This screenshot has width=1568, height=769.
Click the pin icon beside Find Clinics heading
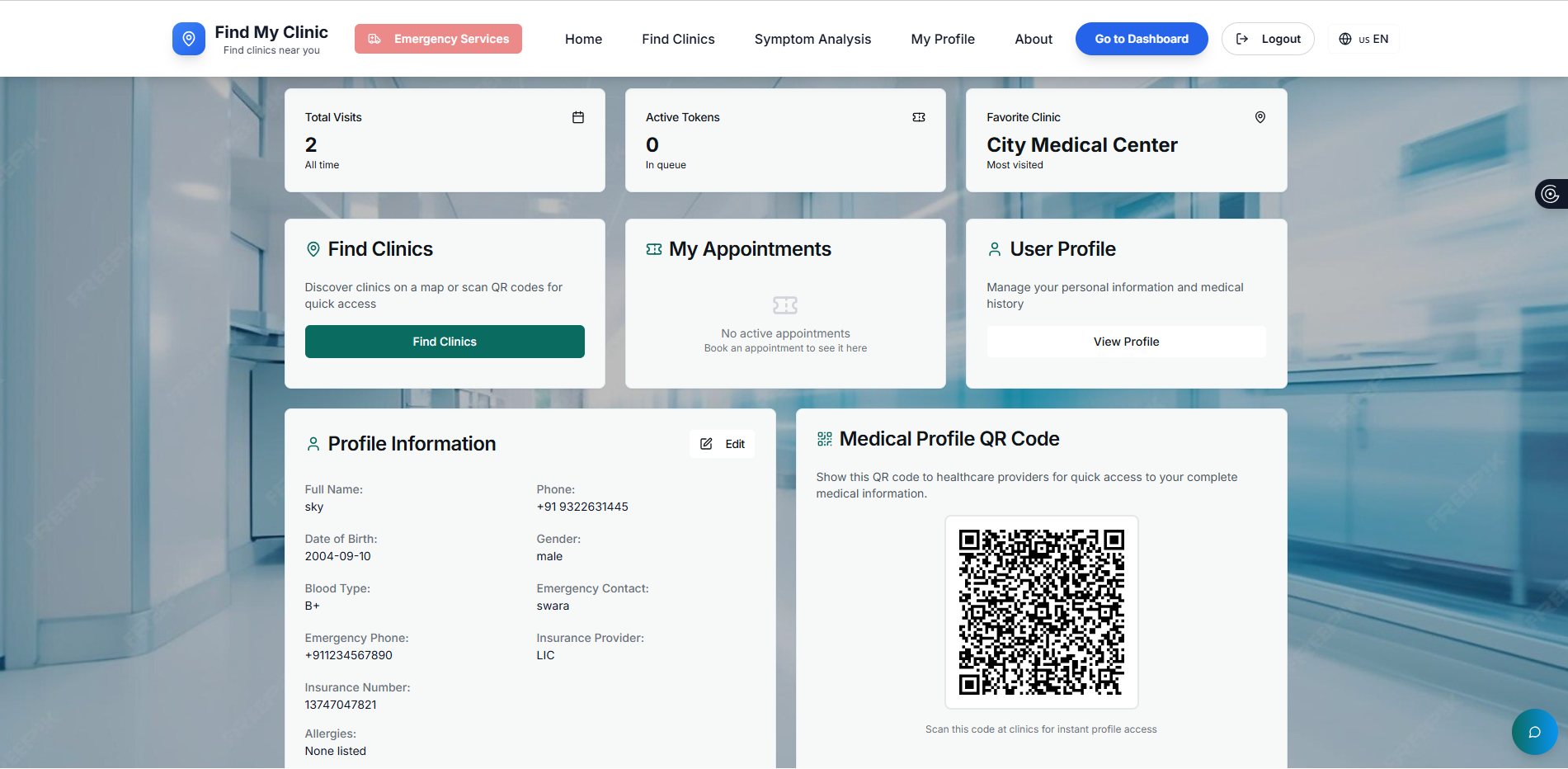pos(313,249)
